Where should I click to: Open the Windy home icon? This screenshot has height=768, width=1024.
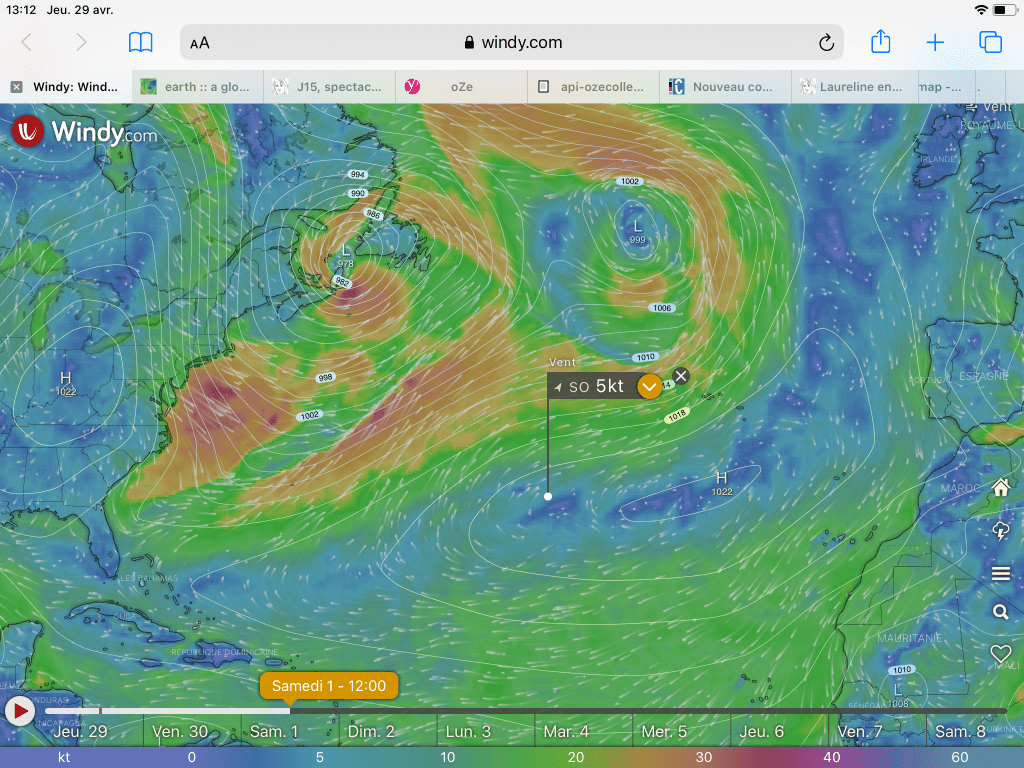[x=1000, y=488]
